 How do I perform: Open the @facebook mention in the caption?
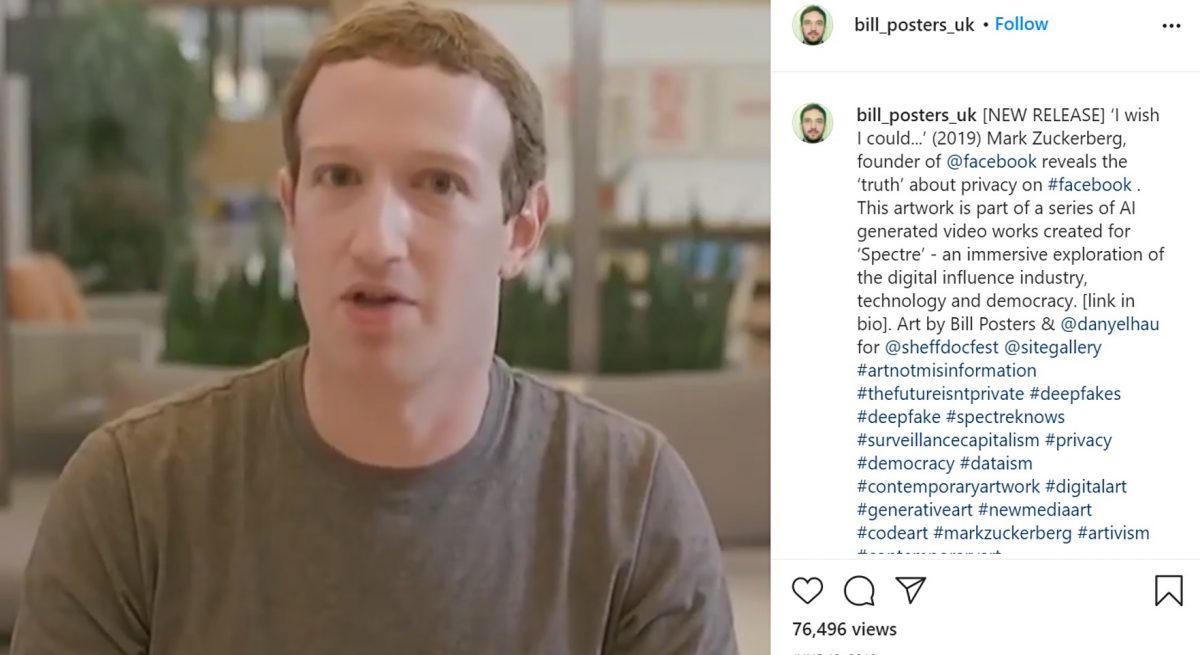[x=991, y=161]
